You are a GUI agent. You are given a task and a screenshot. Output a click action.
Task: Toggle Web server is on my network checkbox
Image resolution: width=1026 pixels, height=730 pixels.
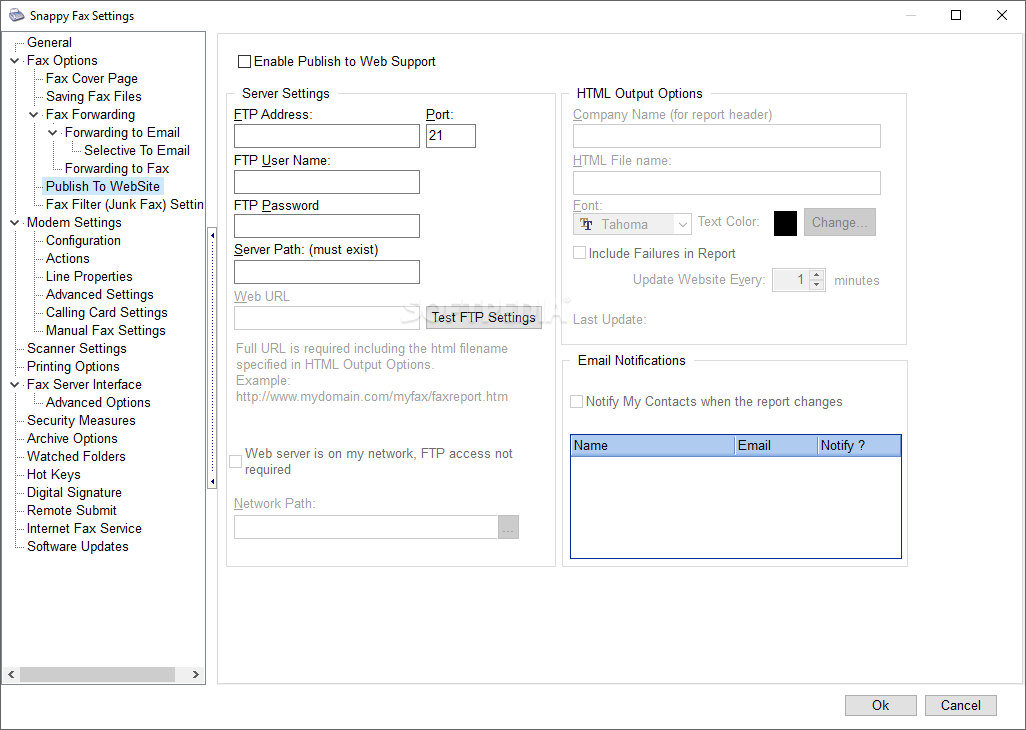pos(236,461)
